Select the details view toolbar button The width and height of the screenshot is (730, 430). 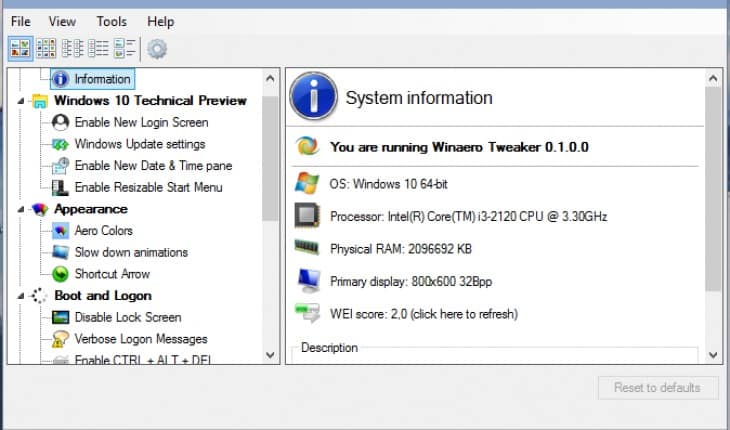click(98, 48)
